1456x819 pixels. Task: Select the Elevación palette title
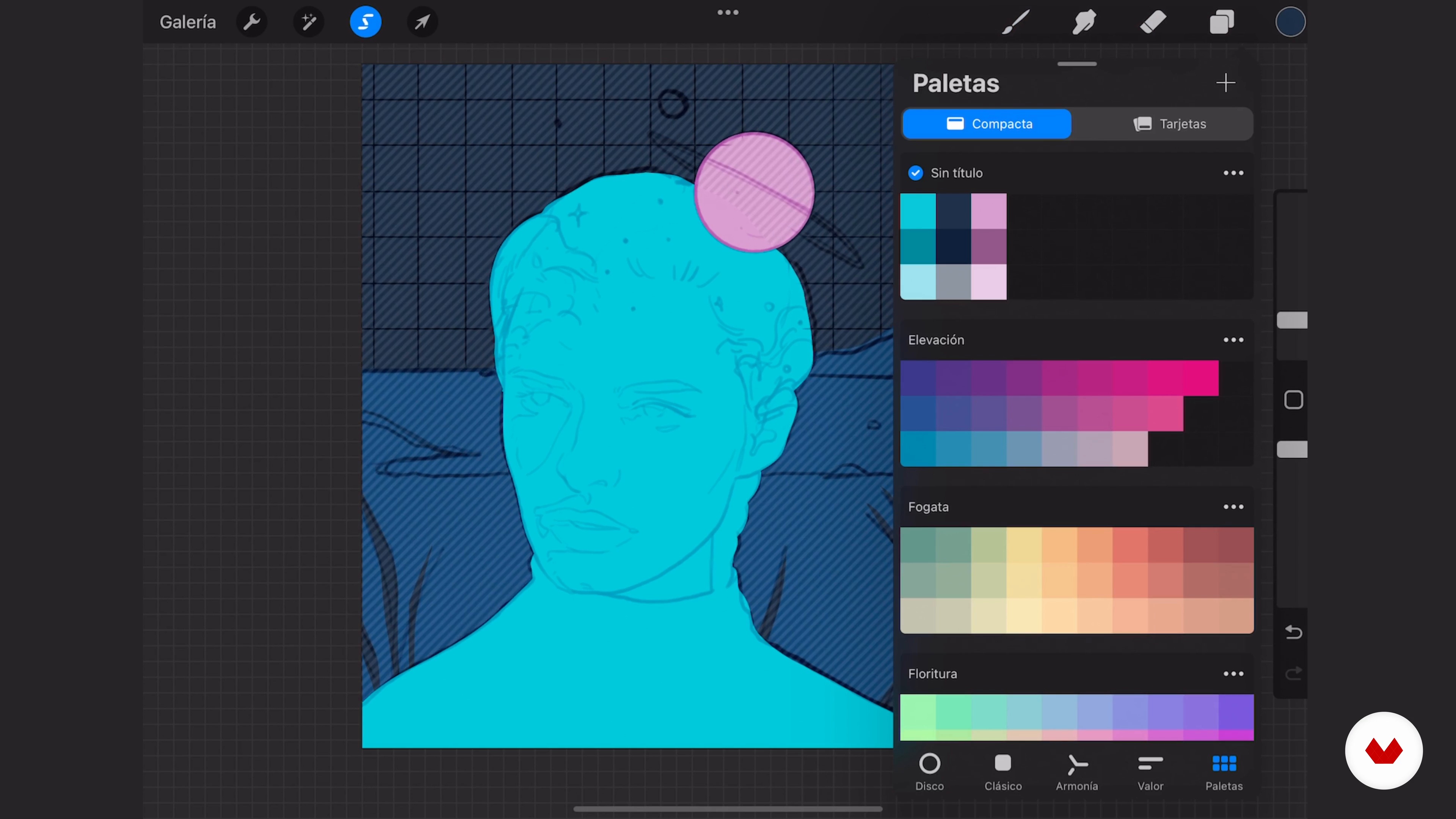pos(936,340)
